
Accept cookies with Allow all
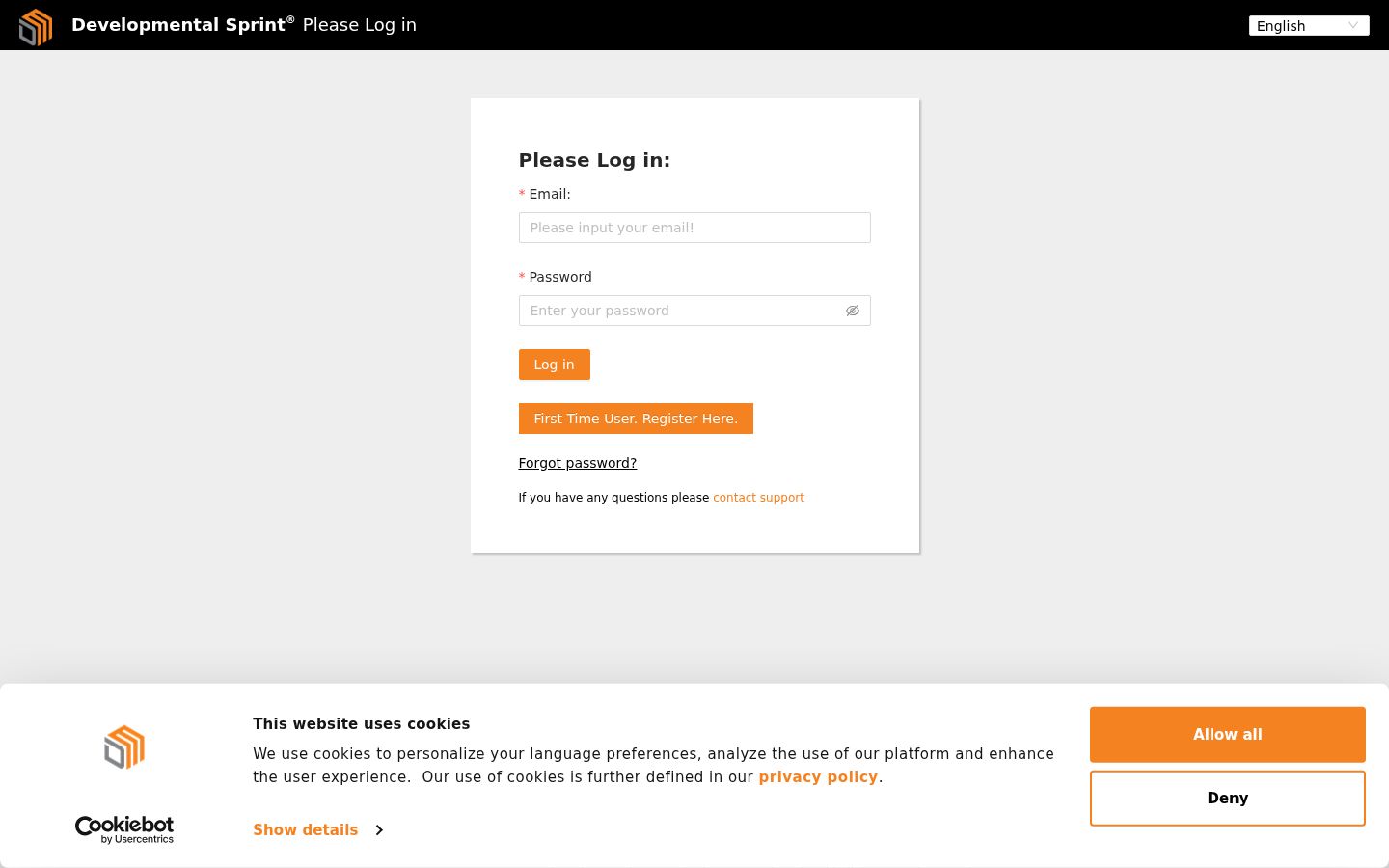coord(1228,735)
